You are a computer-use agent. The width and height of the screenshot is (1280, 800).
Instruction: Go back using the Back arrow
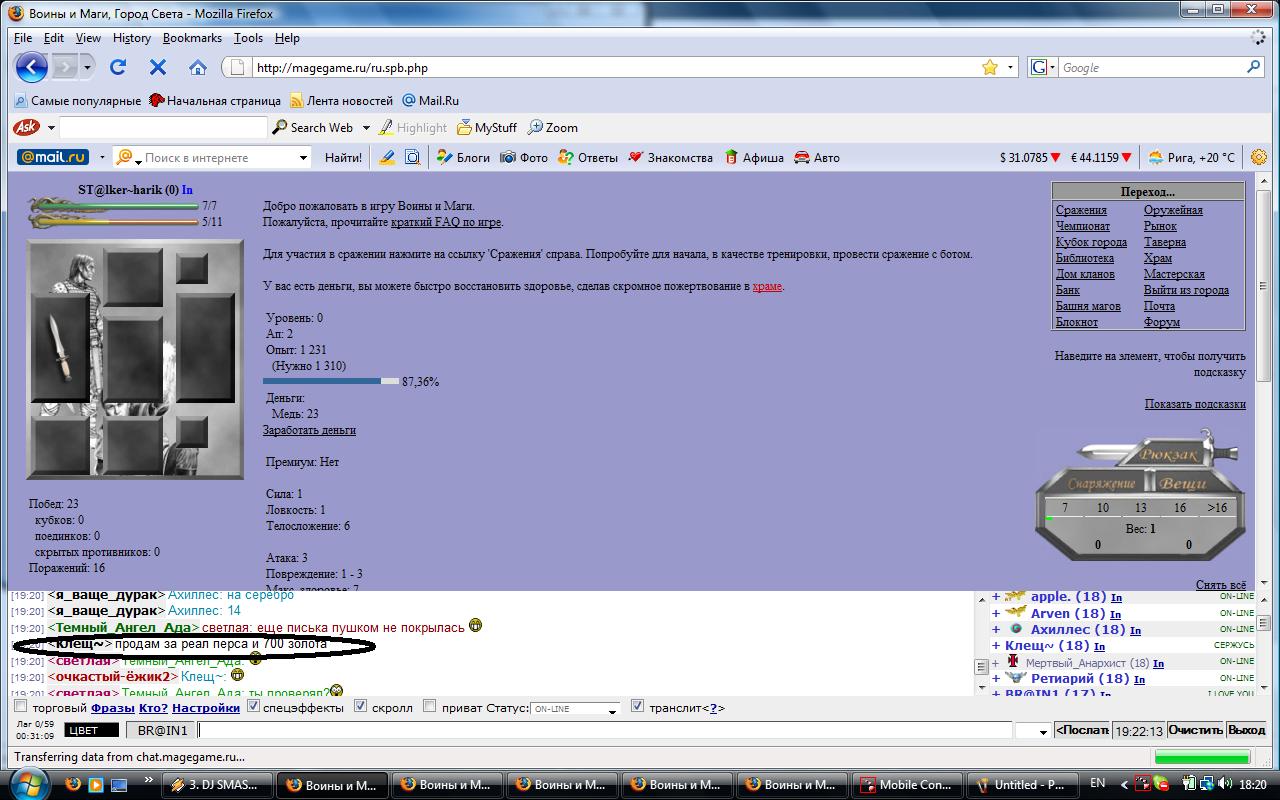[32, 67]
